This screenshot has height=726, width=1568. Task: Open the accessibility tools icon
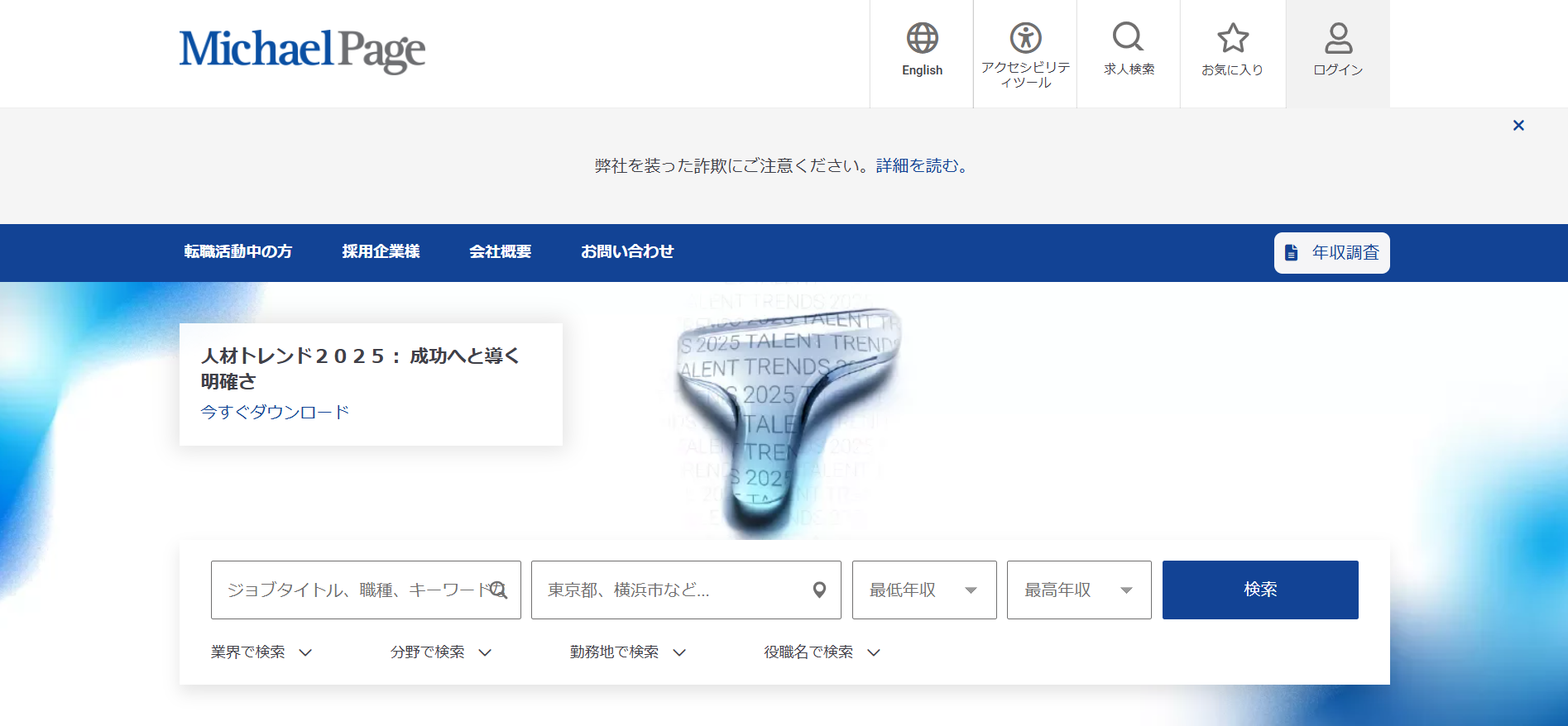[1025, 38]
